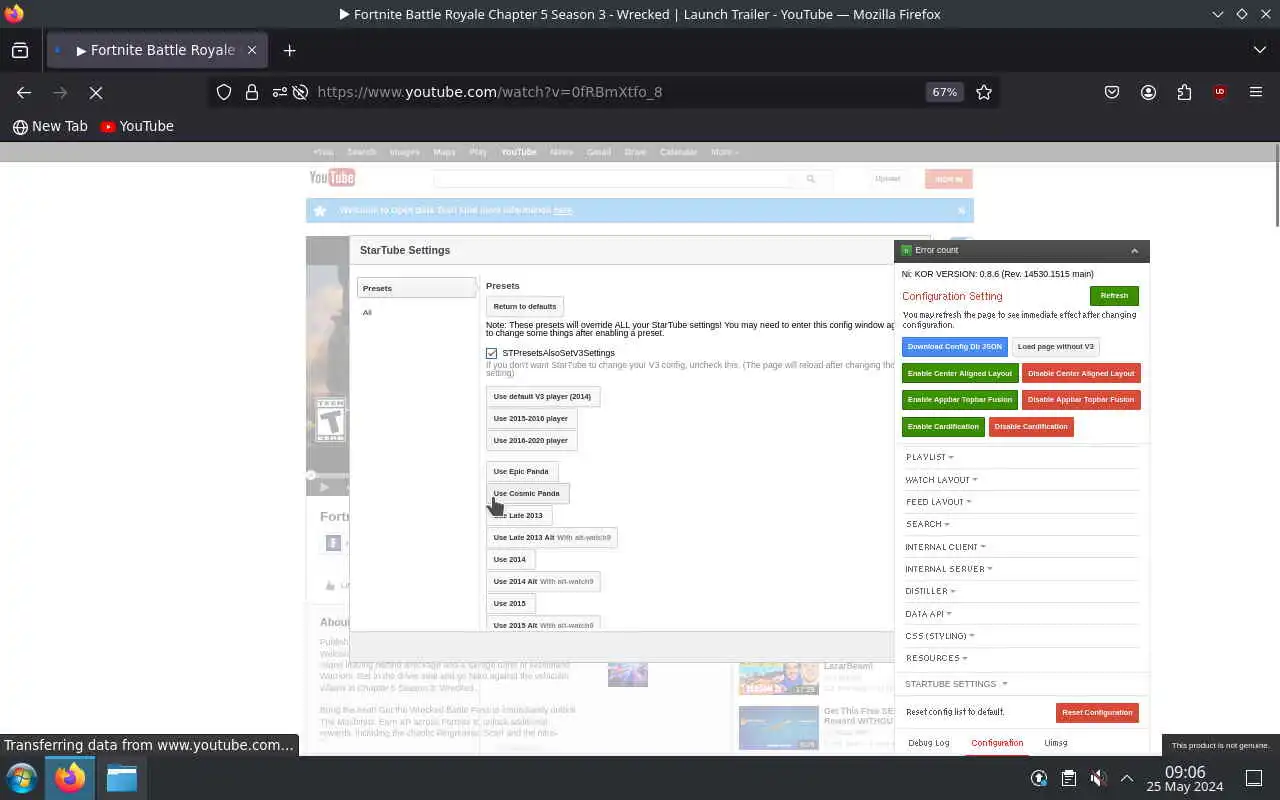Select Presets in StarTube sidebar
The height and width of the screenshot is (800, 1280).
[416, 288]
